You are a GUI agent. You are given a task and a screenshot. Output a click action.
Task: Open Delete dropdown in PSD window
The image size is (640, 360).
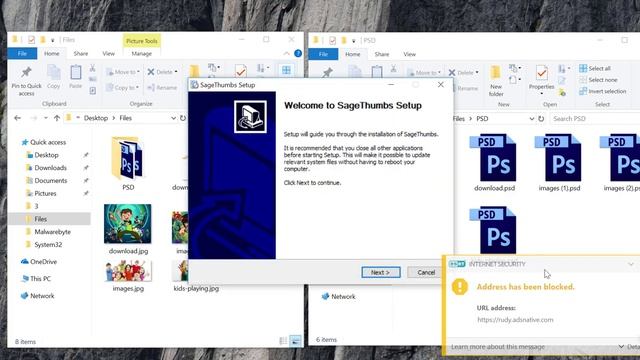click(463, 73)
